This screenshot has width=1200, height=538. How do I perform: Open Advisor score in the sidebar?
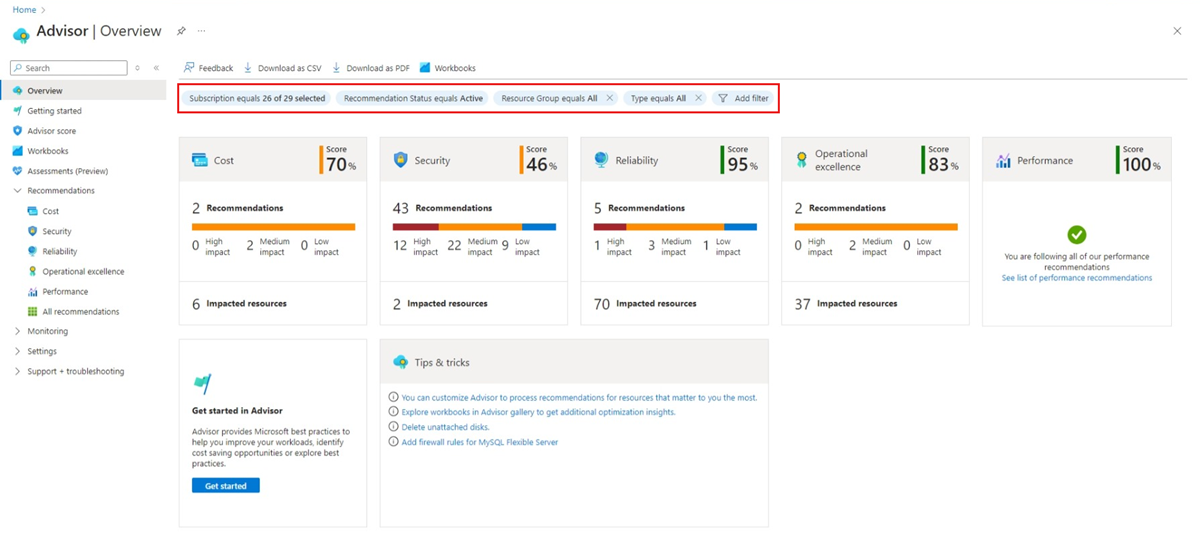(x=51, y=131)
